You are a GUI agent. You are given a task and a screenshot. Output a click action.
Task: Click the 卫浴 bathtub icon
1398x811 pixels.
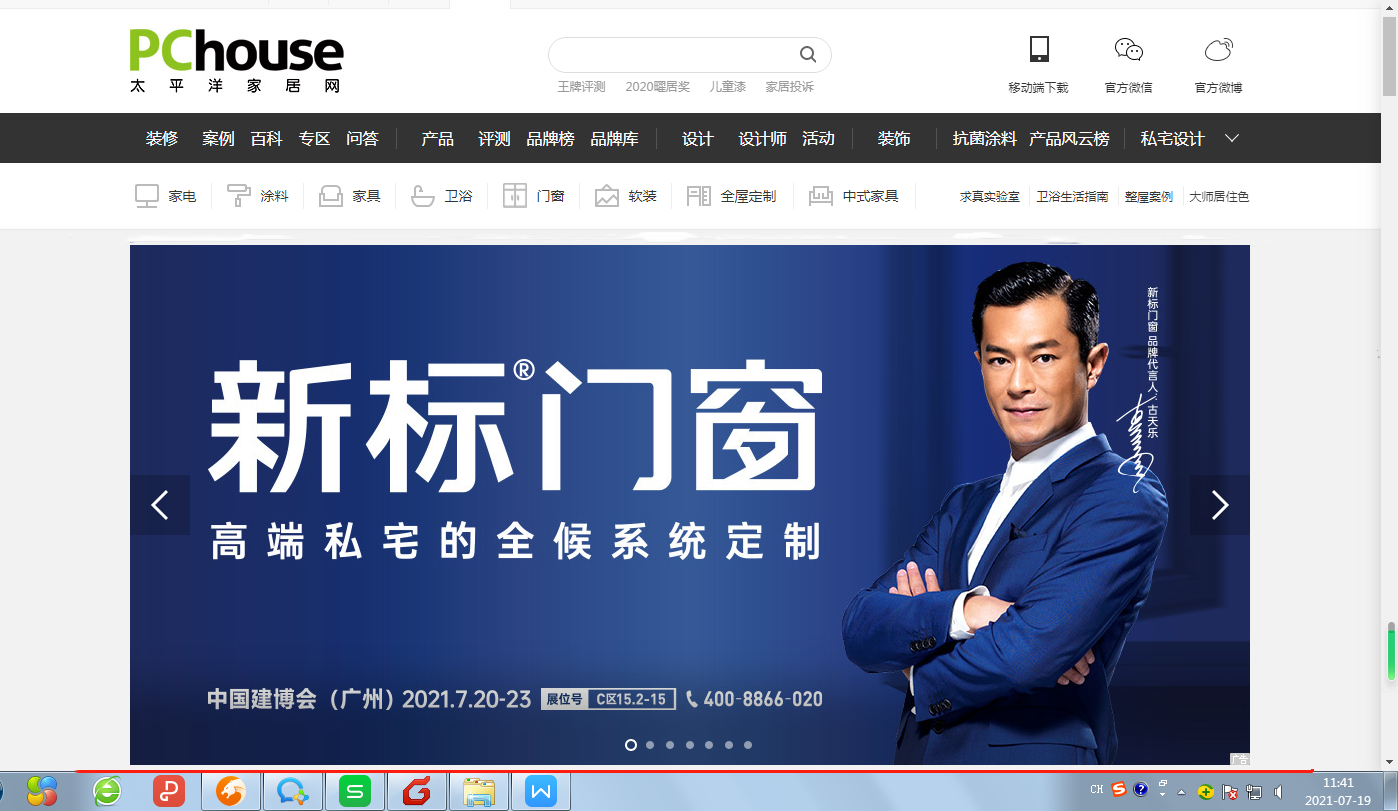(x=423, y=196)
